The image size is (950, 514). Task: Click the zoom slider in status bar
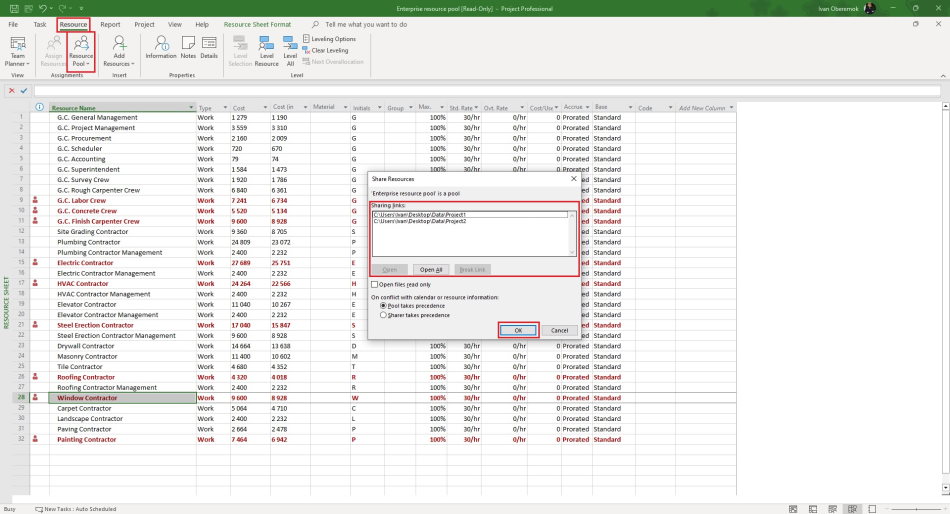(x=915, y=509)
